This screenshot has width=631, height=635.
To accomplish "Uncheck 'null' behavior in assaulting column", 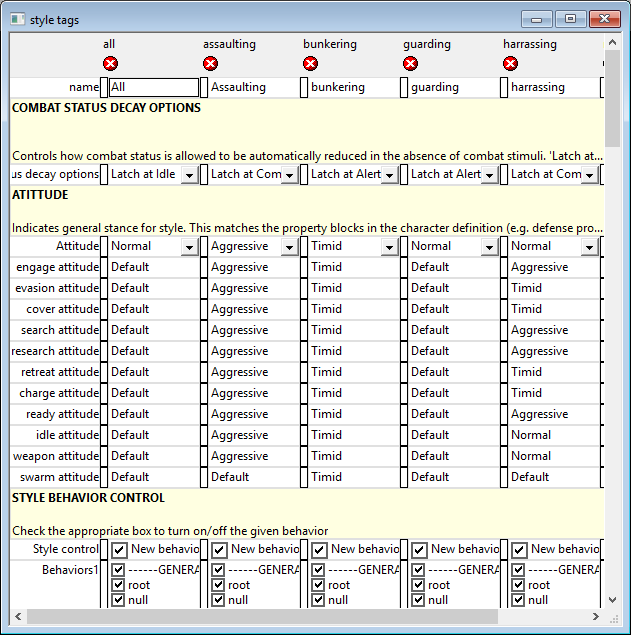I will [218, 600].
